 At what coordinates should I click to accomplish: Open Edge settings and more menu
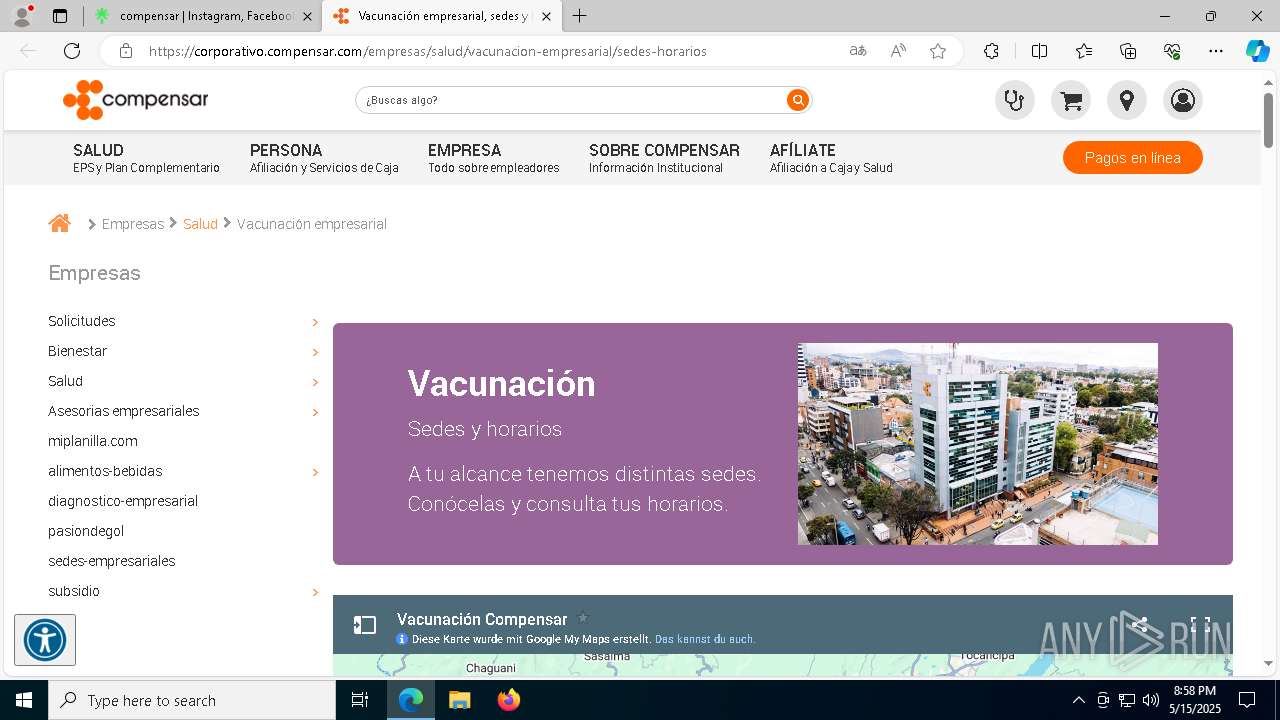click(1216, 51)
